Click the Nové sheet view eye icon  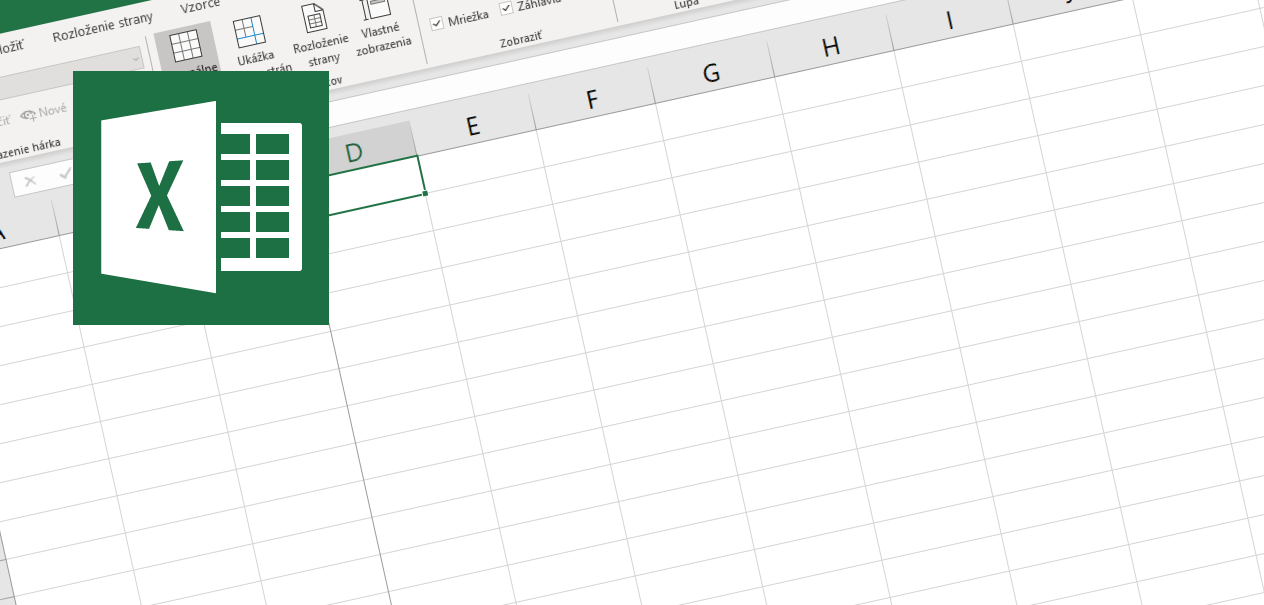28,113
